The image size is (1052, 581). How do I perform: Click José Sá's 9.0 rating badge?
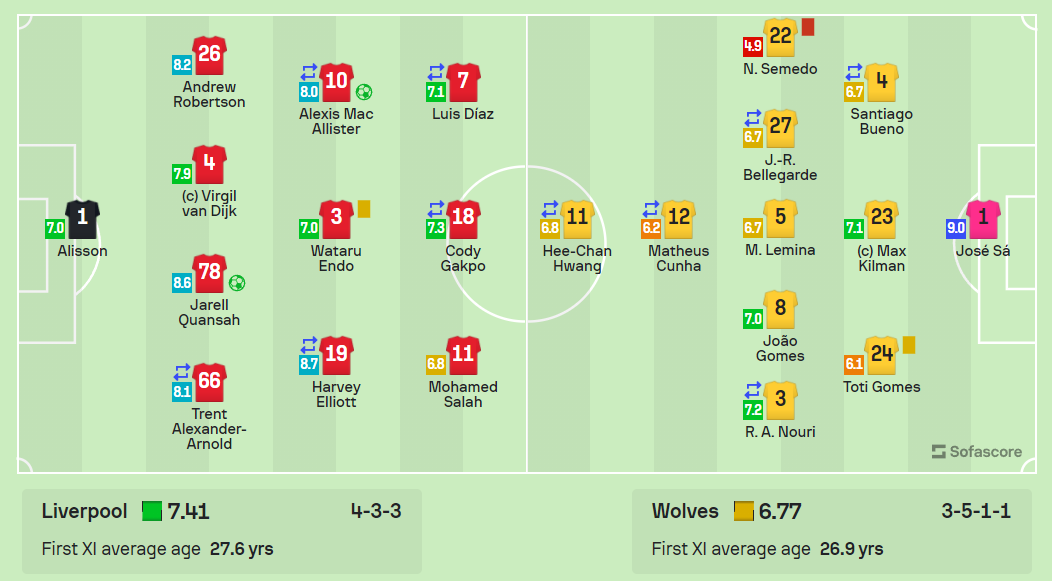pos(955,228)
